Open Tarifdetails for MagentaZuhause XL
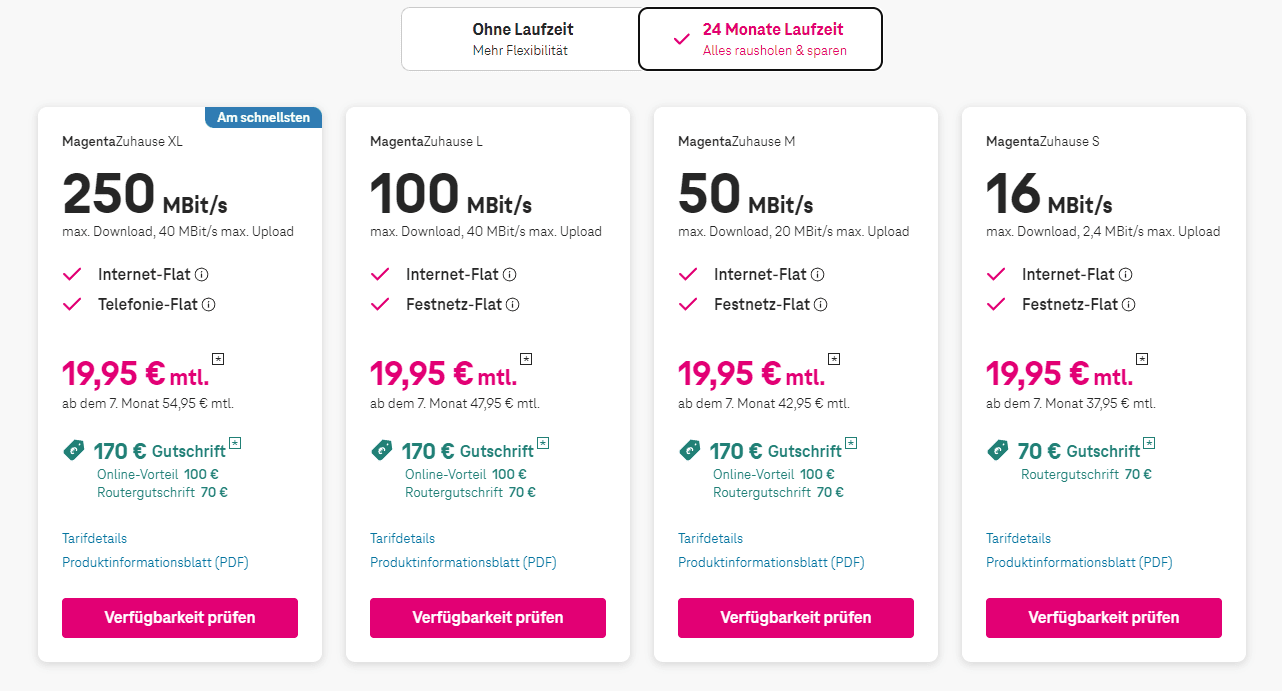Viewport: 1282px width, 691px height. [95, 538]
